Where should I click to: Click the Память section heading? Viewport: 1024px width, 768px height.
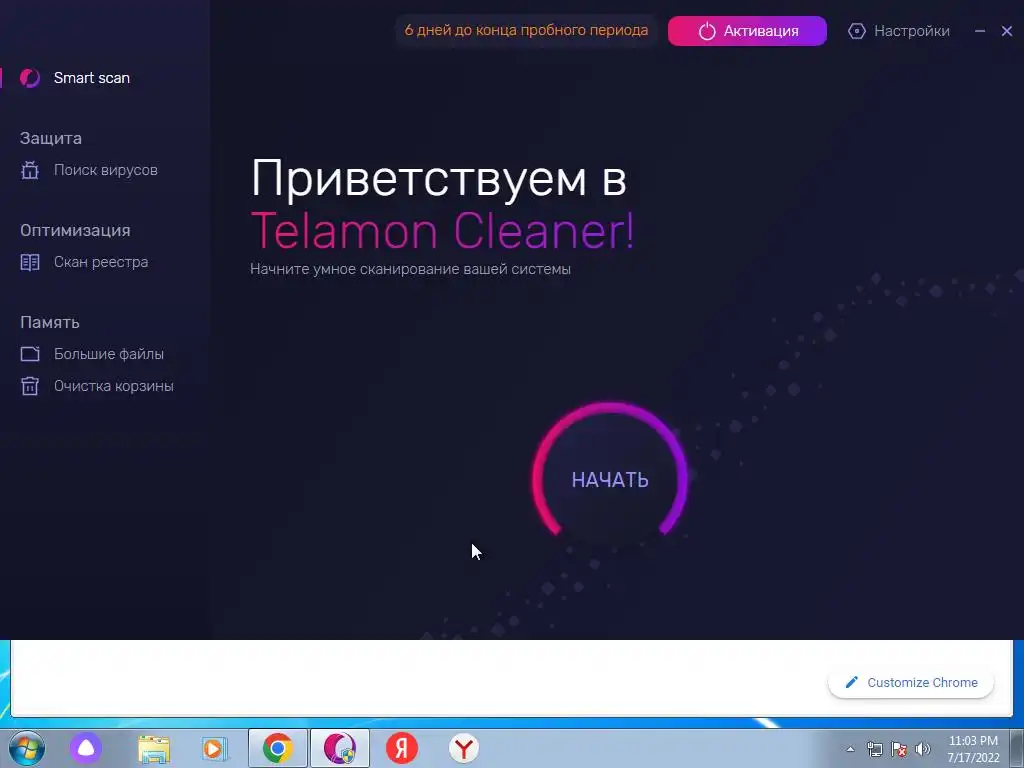click(50, 322)
